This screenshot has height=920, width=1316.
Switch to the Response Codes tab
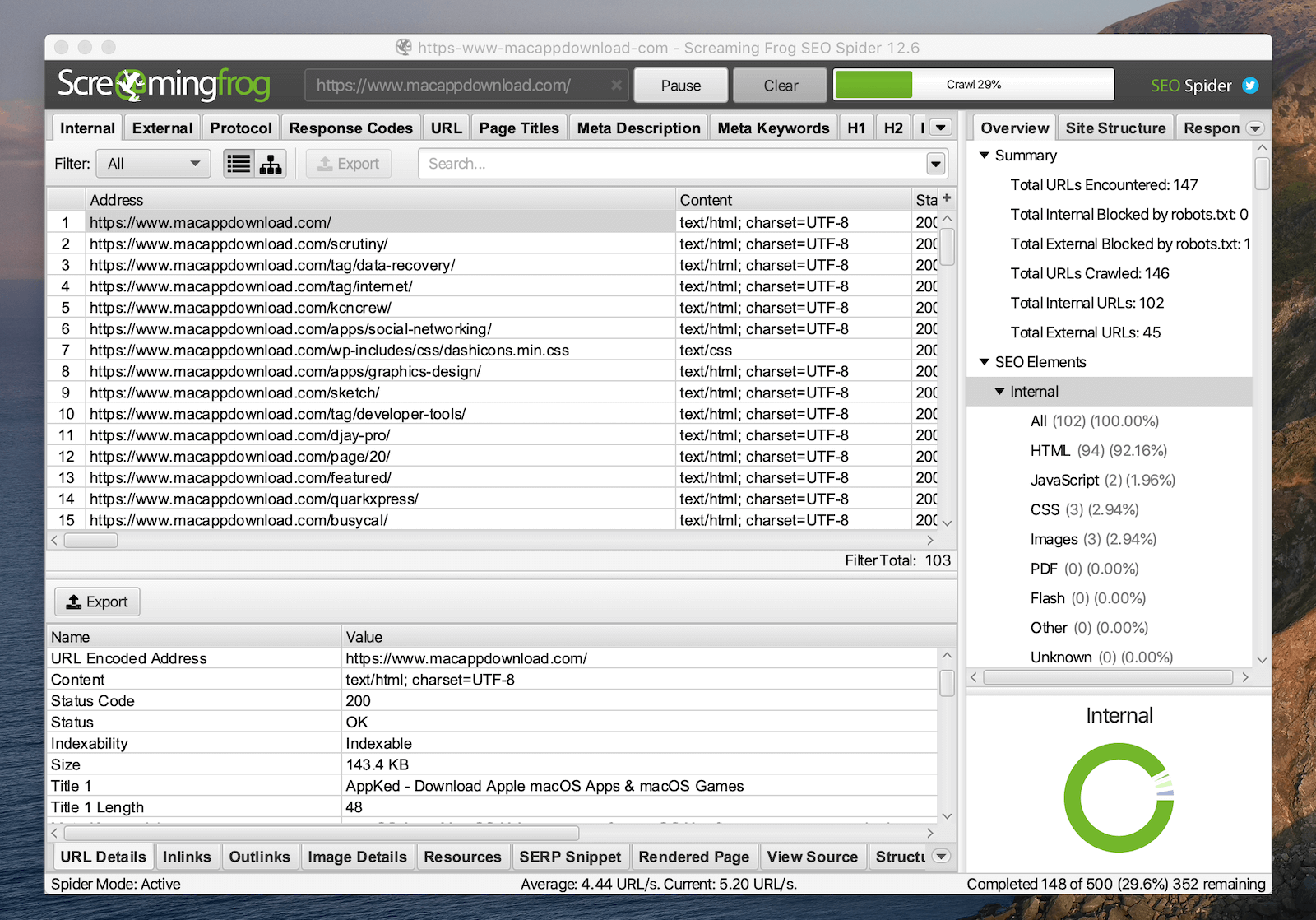350,128
